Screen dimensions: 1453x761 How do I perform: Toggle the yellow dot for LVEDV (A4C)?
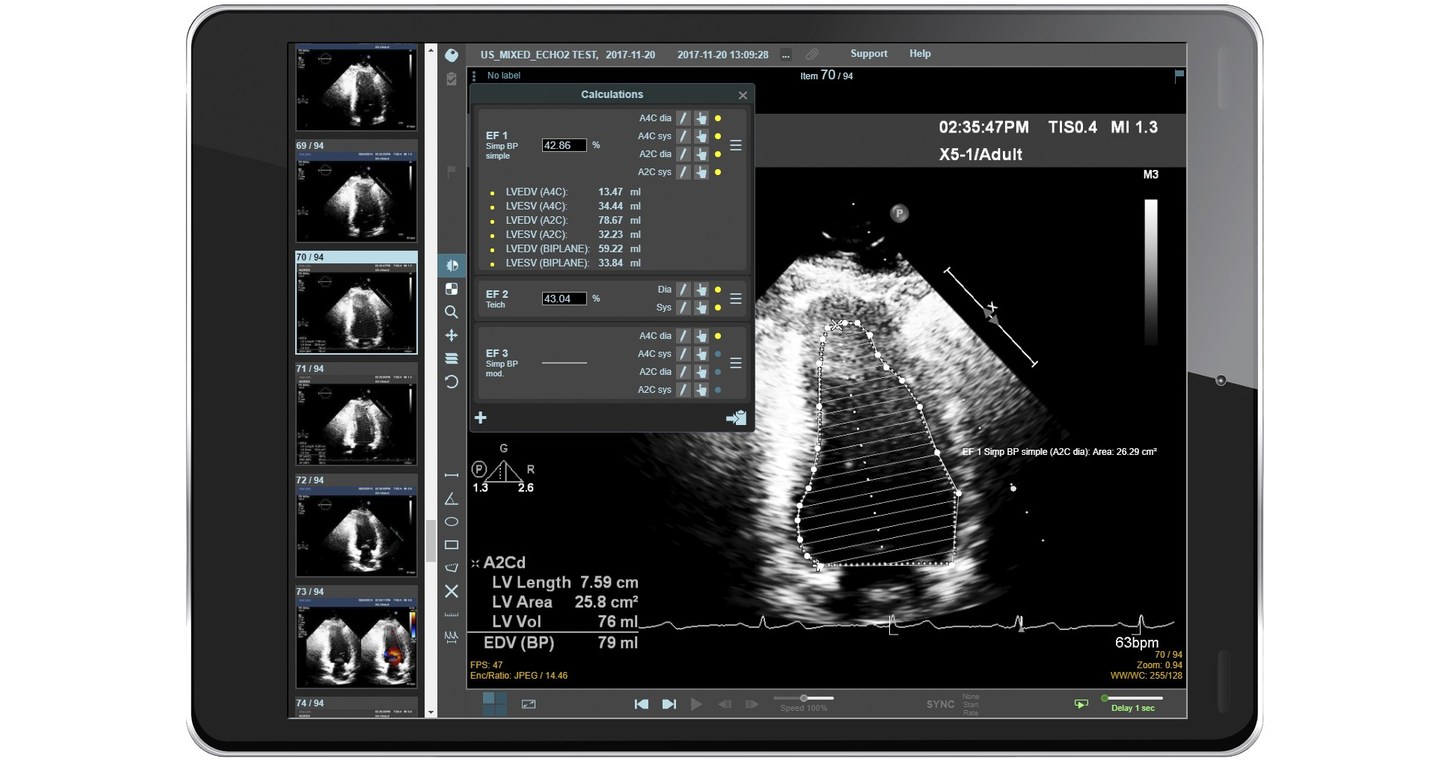[490, 191]
